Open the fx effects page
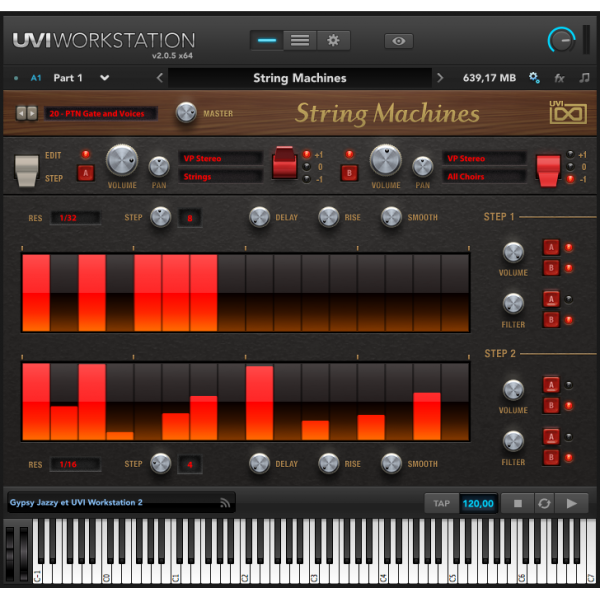600x600 pixels. tap(559, 78)
